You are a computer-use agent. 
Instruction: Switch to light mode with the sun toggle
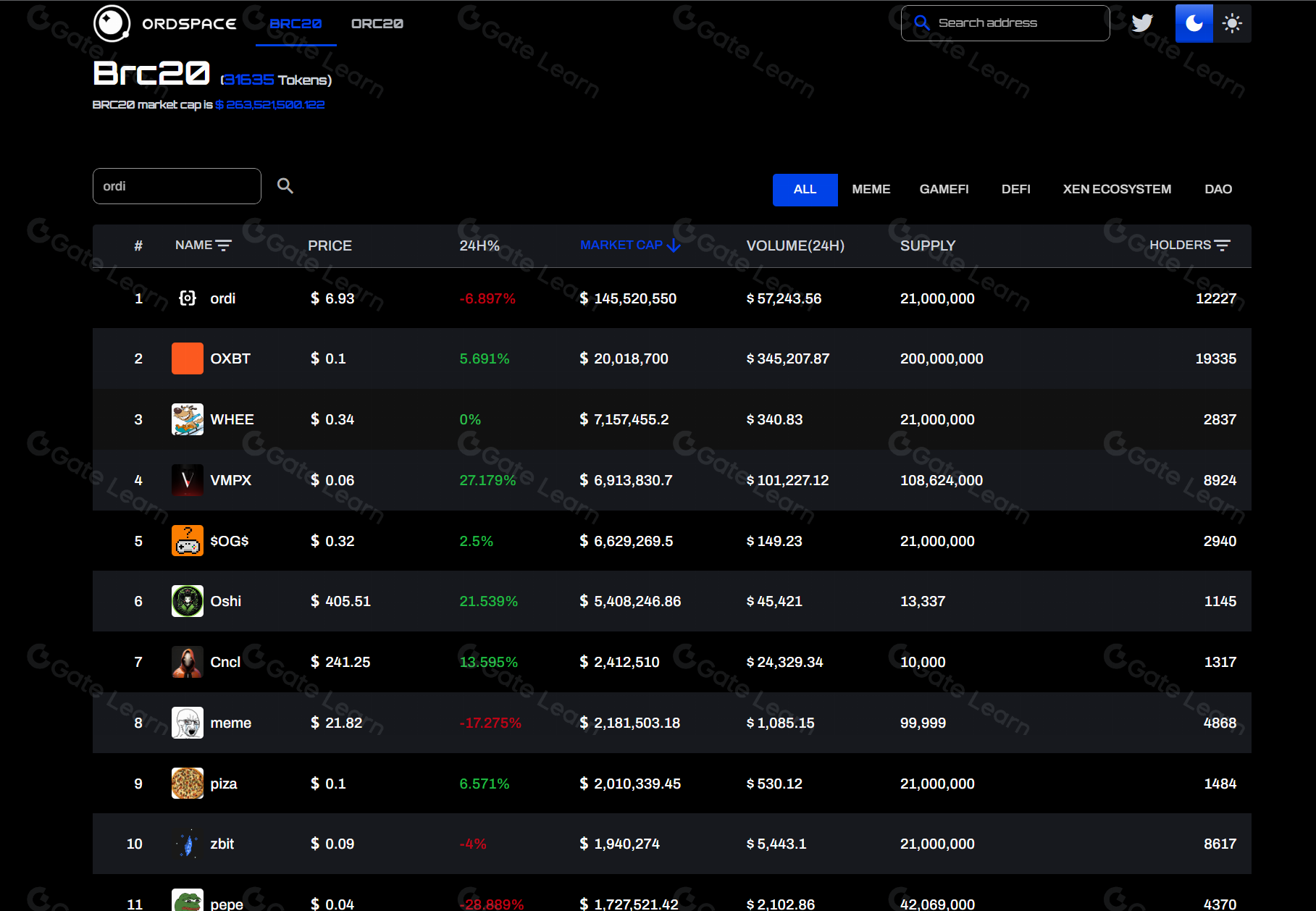tap(1232, 23)
